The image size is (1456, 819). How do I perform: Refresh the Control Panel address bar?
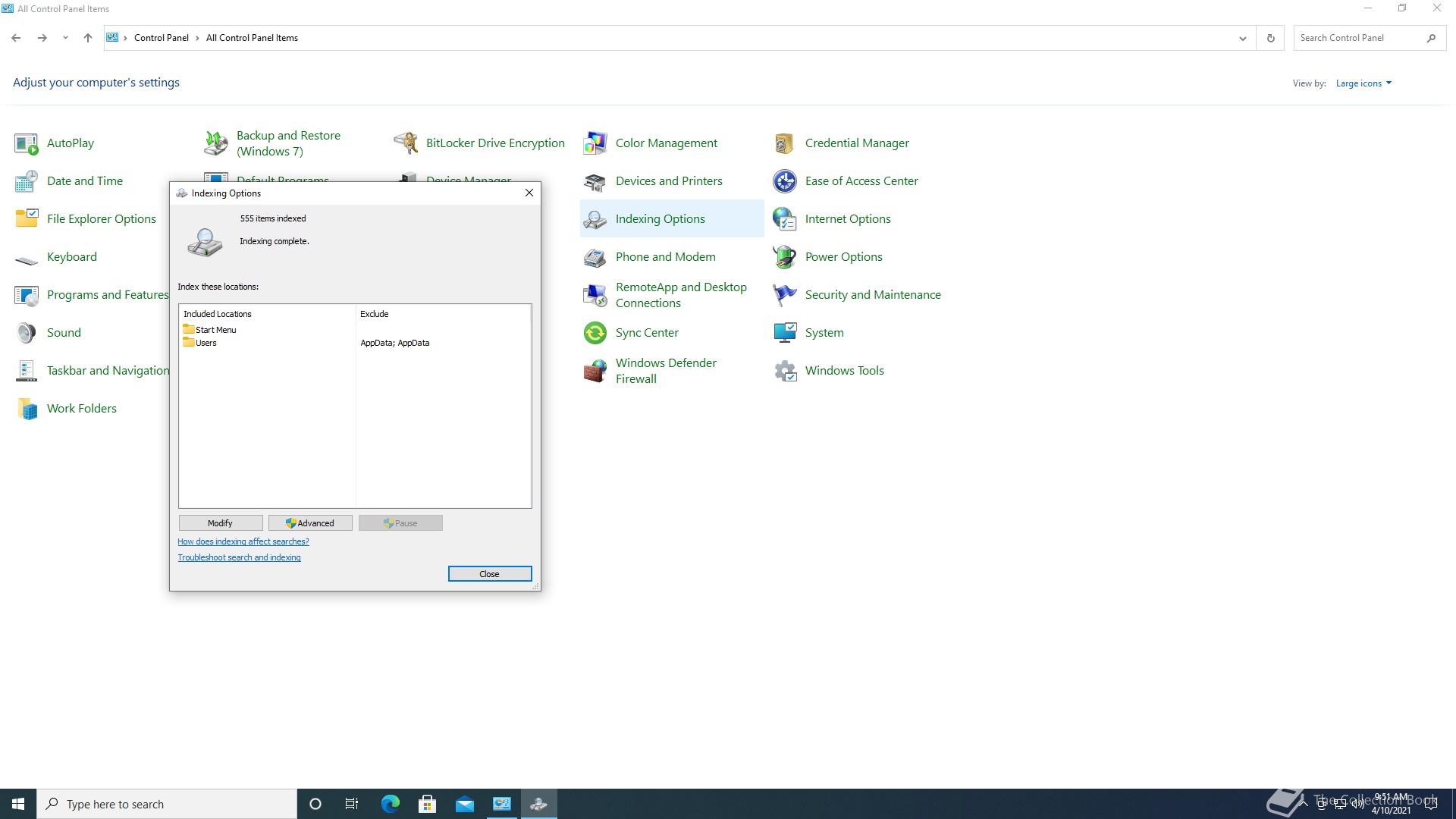click(1271, 38)
